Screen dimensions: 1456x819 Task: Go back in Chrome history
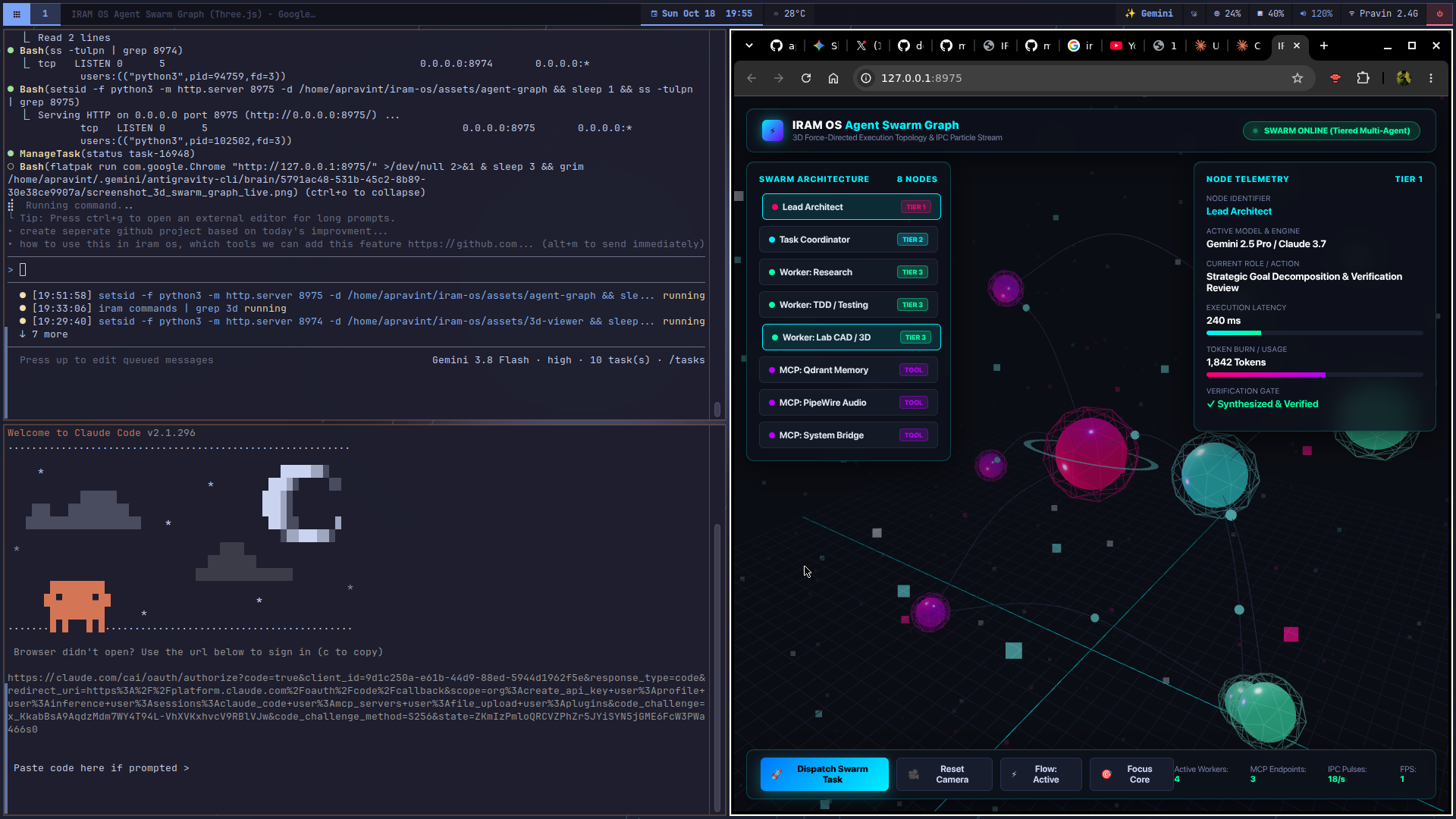coord(752,78)
